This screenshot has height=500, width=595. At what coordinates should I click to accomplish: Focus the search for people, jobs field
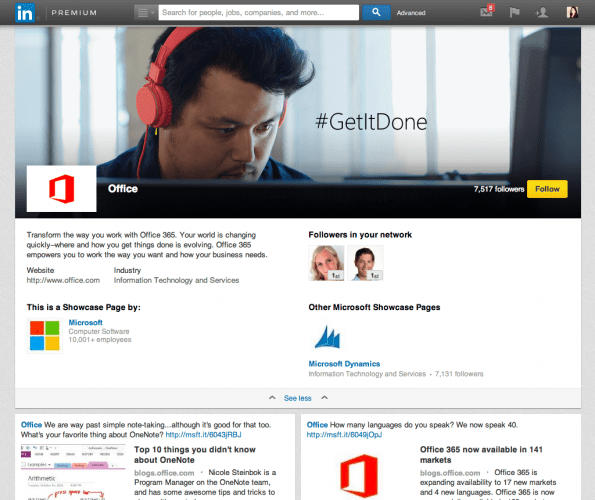tap(258, 13)
